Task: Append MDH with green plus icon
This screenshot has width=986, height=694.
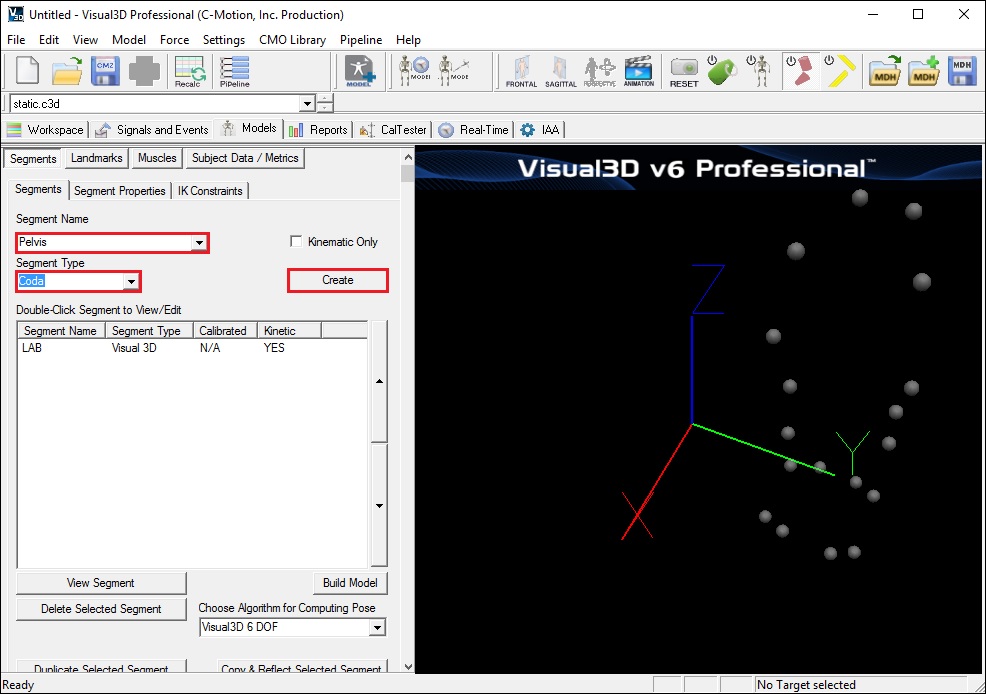Action: pyautogui.click(x=924, y=70)
